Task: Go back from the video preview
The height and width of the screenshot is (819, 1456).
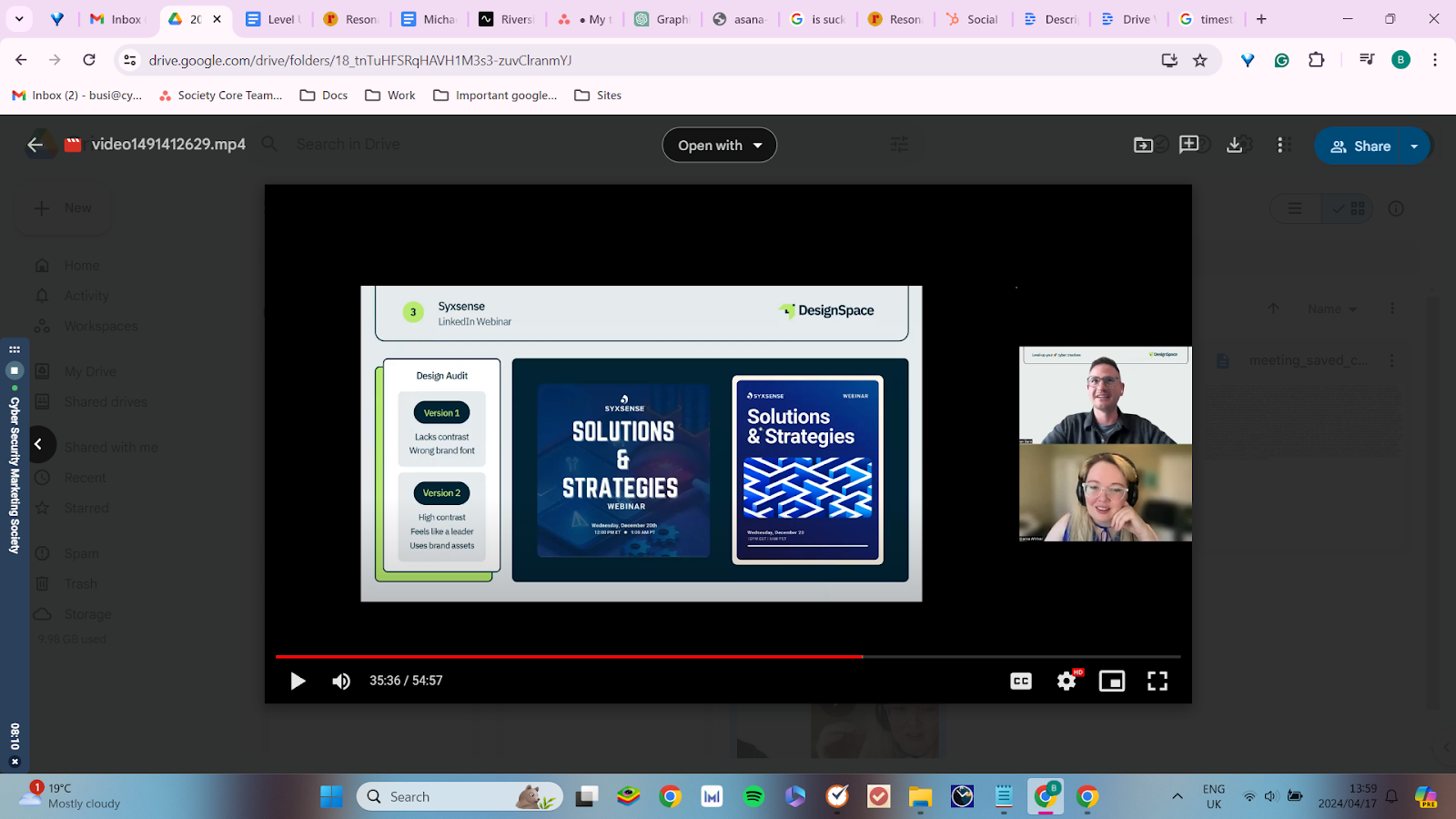Action: pyautogui.click(x=35, y=145)
